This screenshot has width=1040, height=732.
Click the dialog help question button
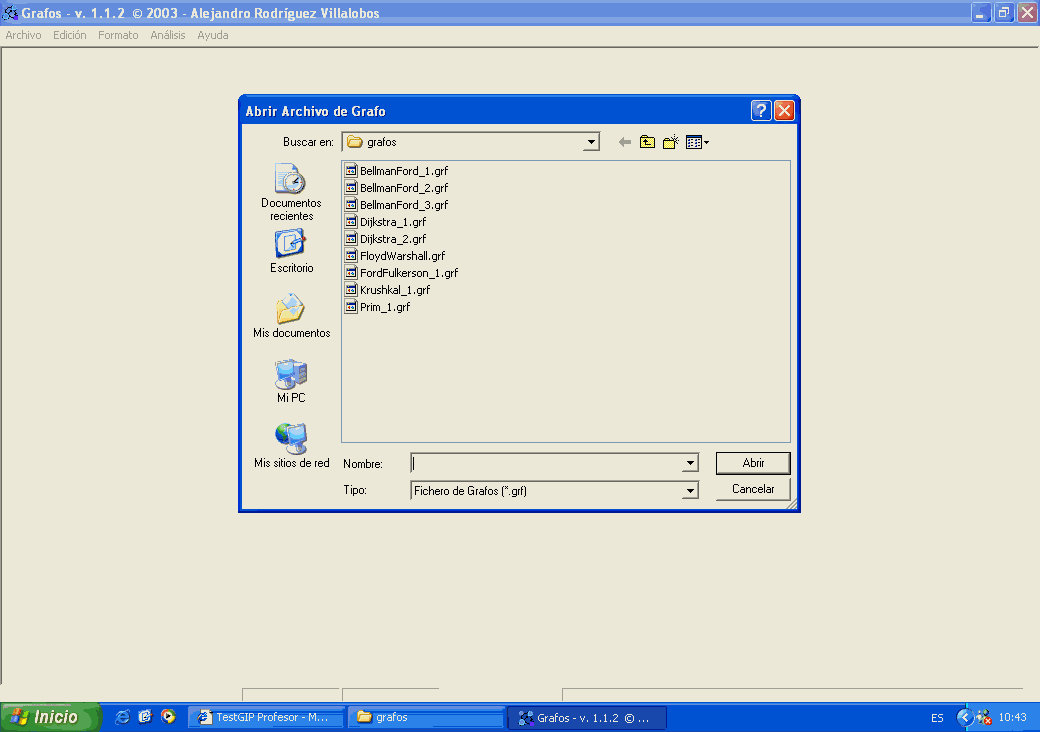761,111
